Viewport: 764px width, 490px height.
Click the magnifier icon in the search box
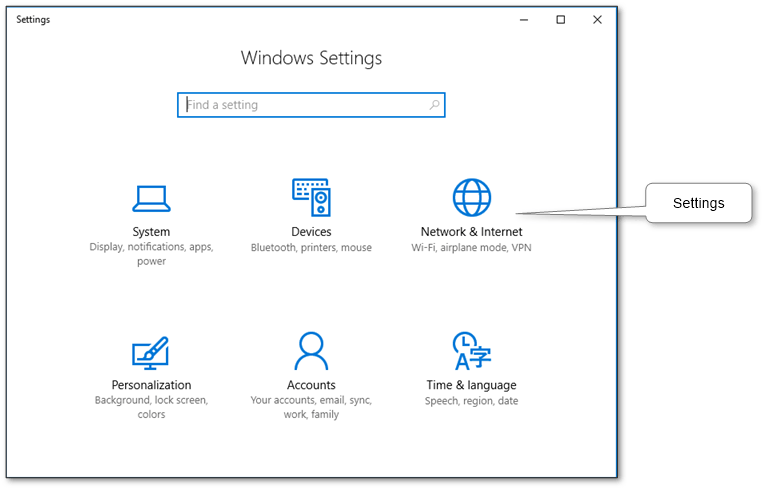point(434,105)
